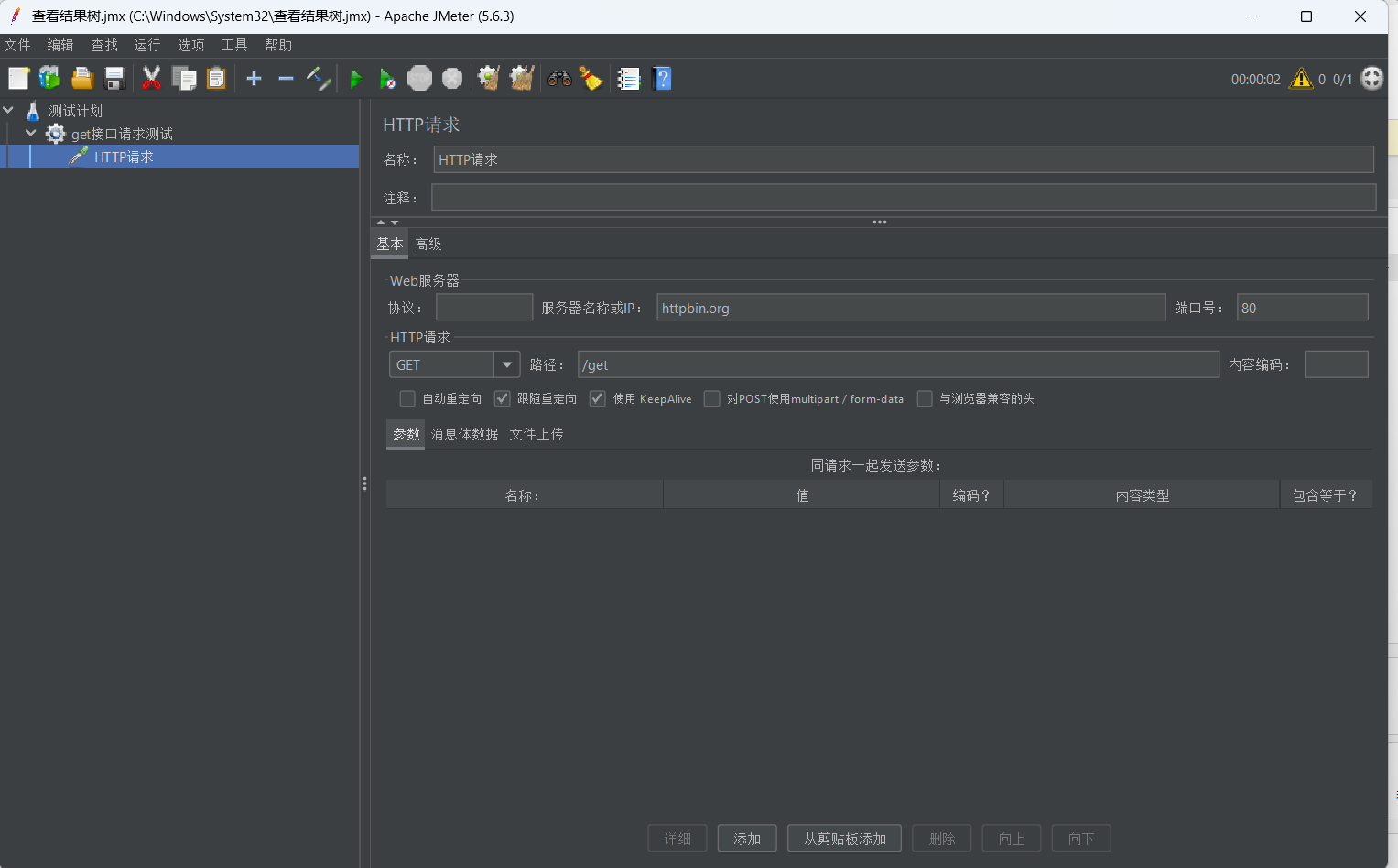1398x868 pixels.
Task: Open the 运行 menu
Action: click(x=147, y=45)
